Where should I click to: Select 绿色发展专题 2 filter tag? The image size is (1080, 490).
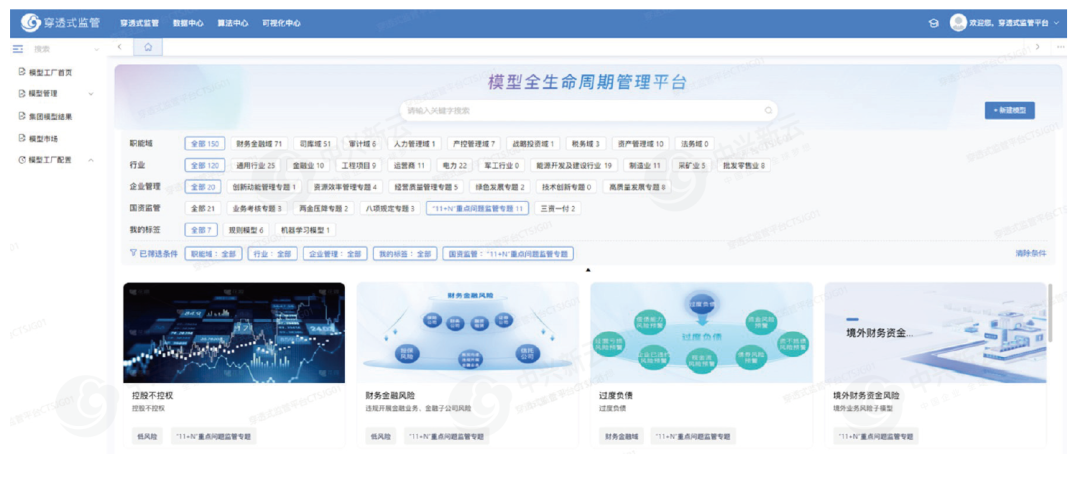click(499, 187)
